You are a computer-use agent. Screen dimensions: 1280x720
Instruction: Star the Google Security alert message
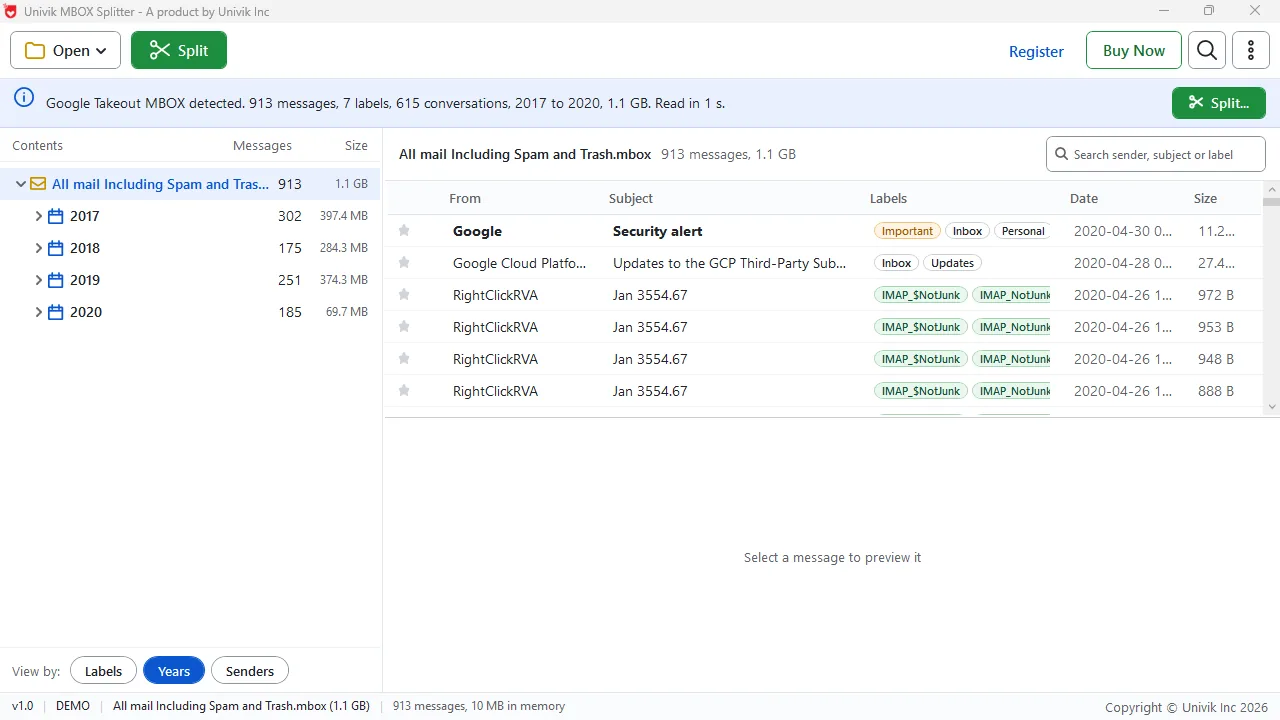[x=404, y=231]
